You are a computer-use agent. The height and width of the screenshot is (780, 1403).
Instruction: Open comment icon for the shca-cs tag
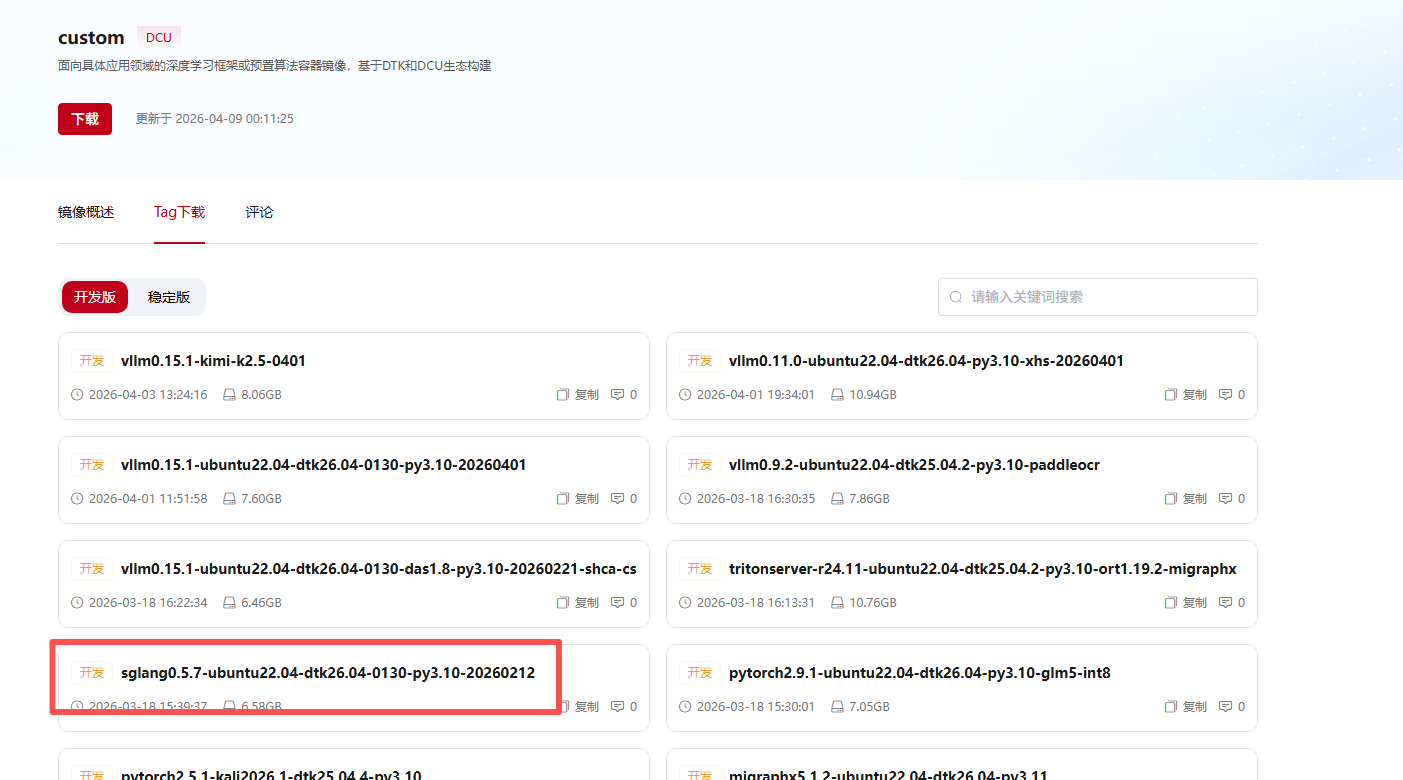point(617,603)
